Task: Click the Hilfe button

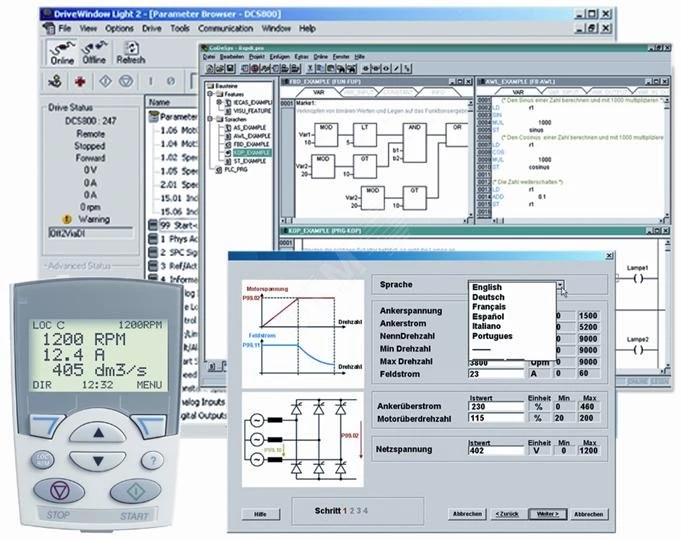Action: pos(261,514)
